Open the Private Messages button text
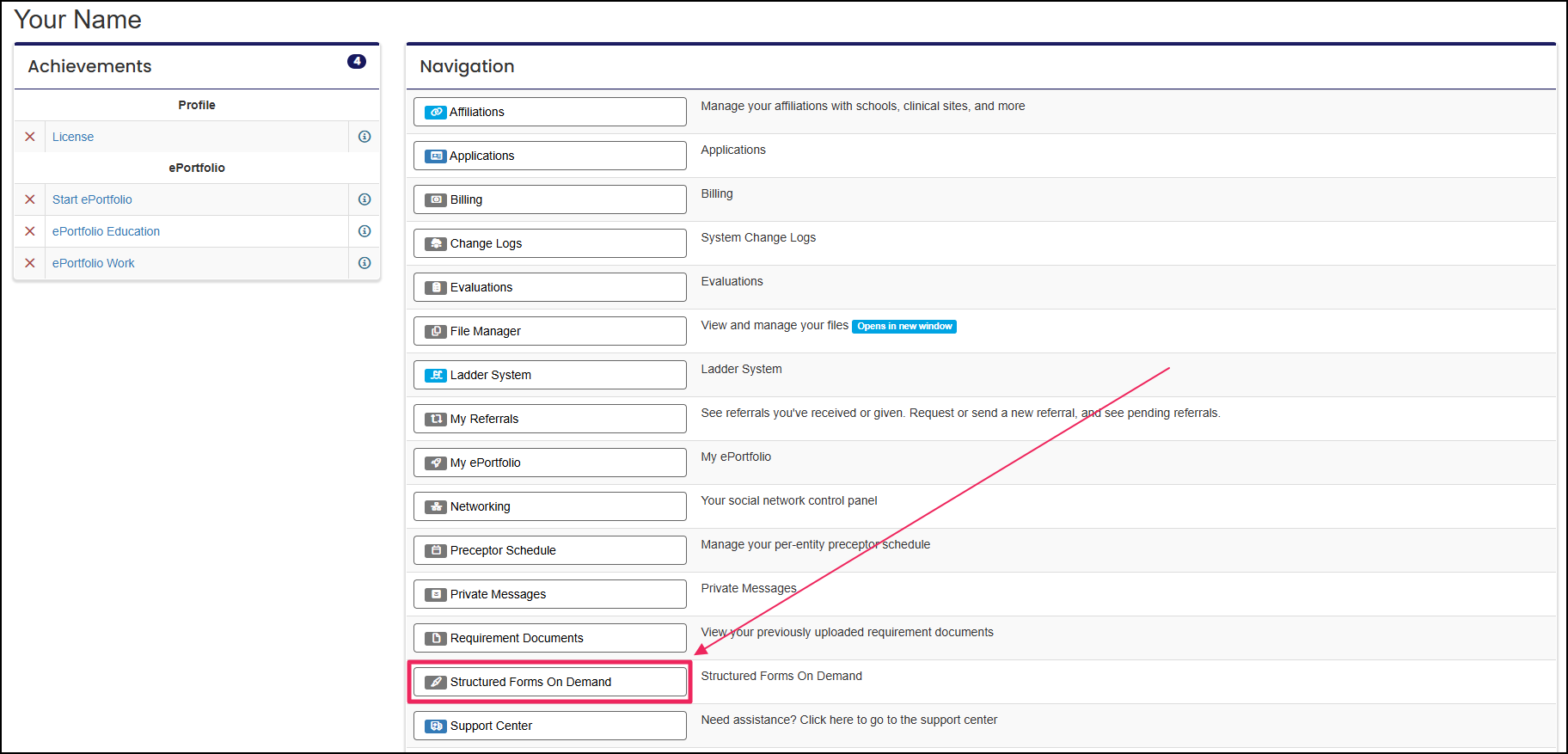Viewport: 1568px width, 754px height. click(x=498, y=594)
